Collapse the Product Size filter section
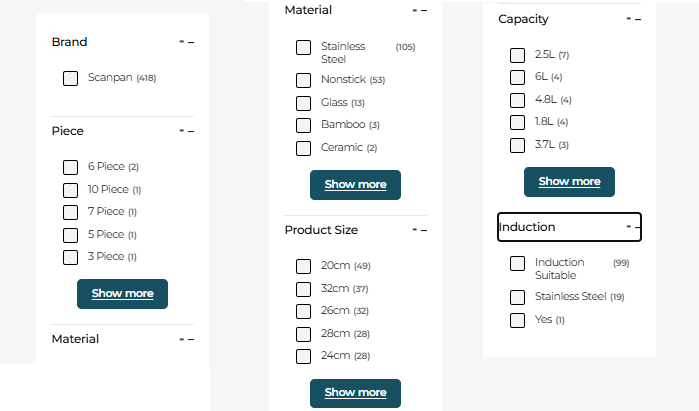 pos(419,230)
